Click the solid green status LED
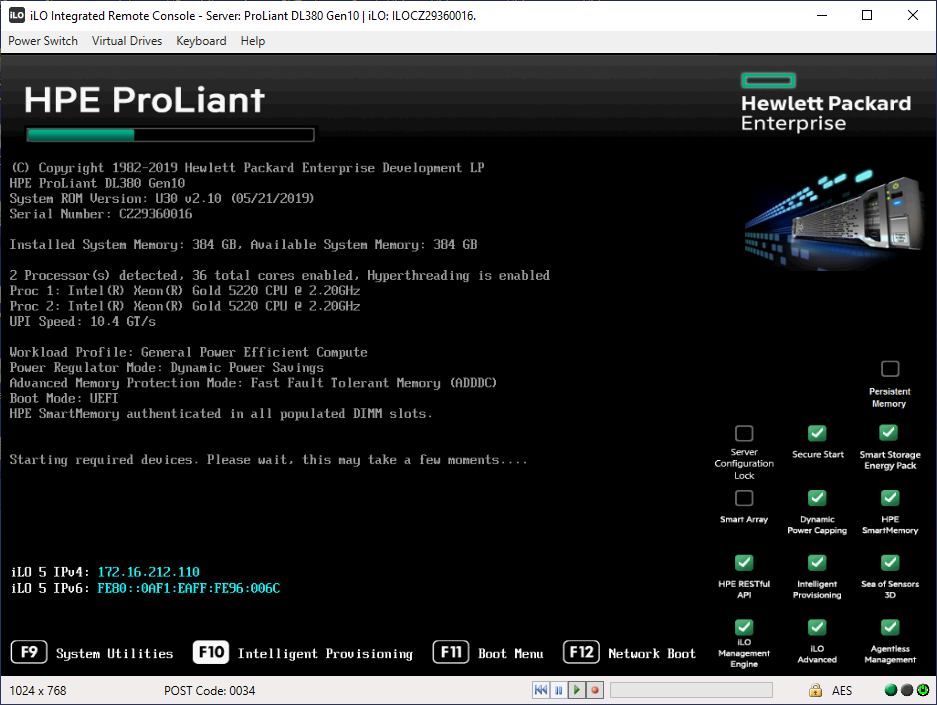 click(x=890, y=690)
